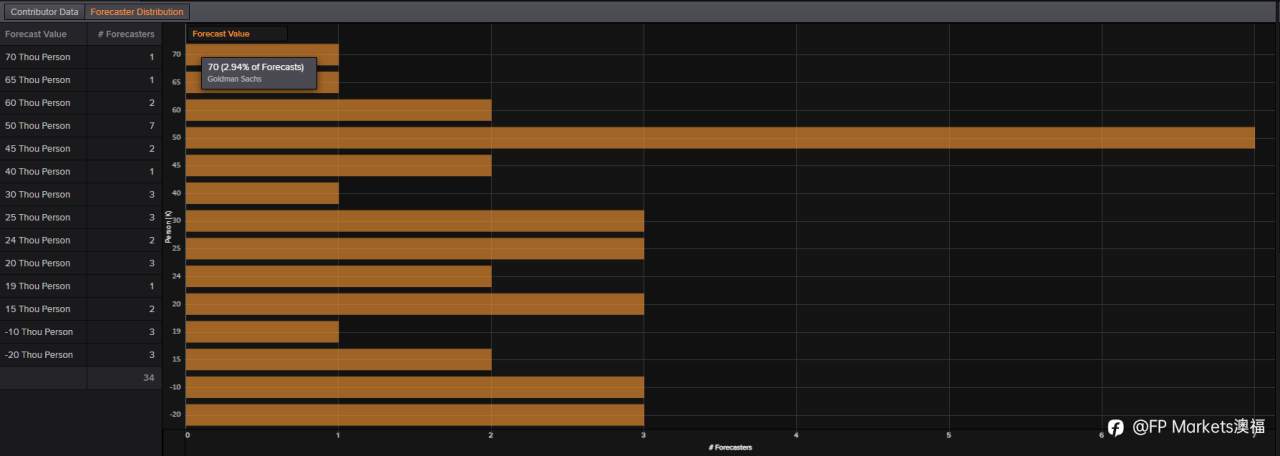Select the 20 Thou Person table row
Viewport: 1280px width, 456px height.
point(80,263)
